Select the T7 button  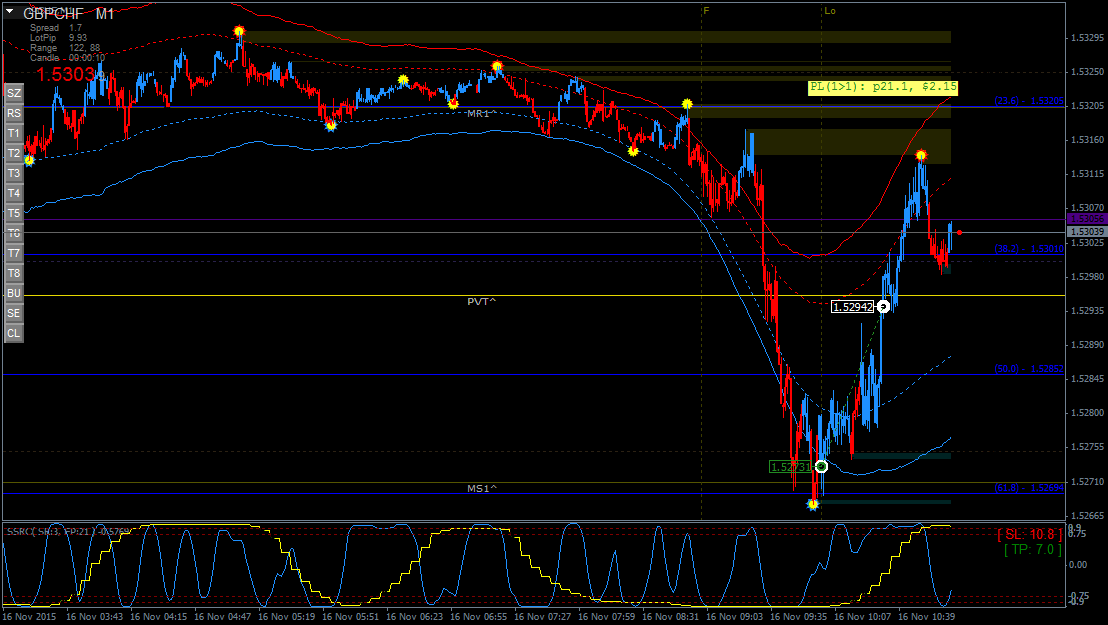[13, 253]
